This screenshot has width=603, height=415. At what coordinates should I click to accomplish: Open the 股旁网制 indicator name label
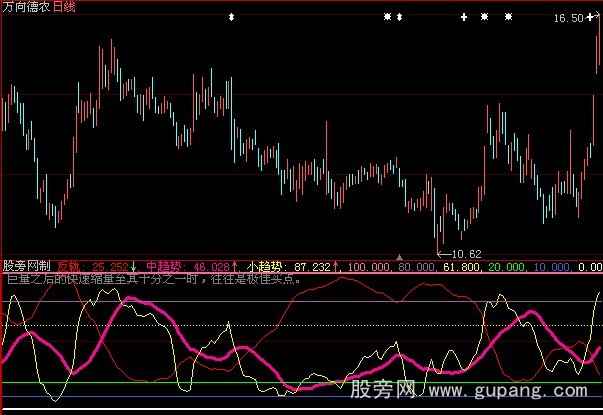pos(27,268)
